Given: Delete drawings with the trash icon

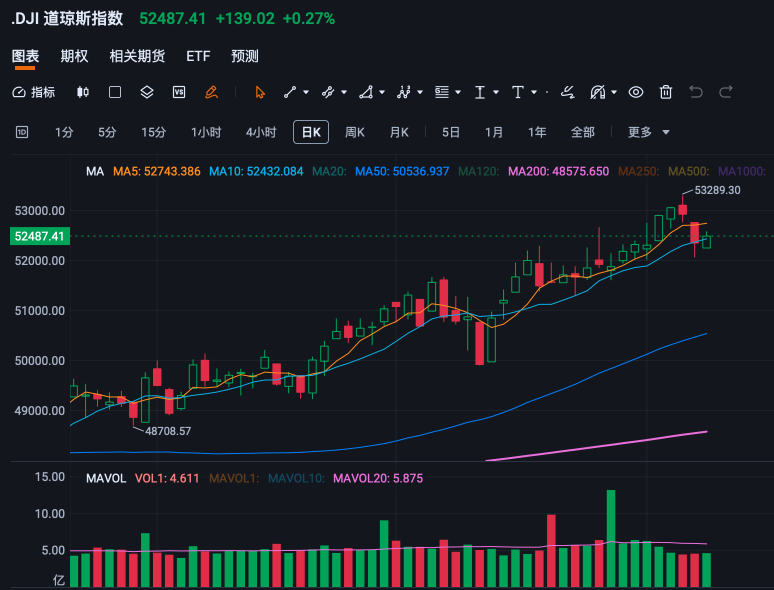Looking at the screenshot, I should click(666, 92).
